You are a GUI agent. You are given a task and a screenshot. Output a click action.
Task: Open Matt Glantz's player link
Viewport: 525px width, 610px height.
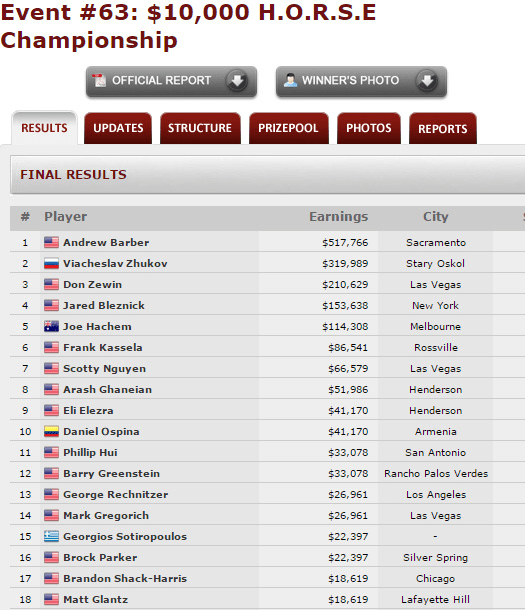96,600
